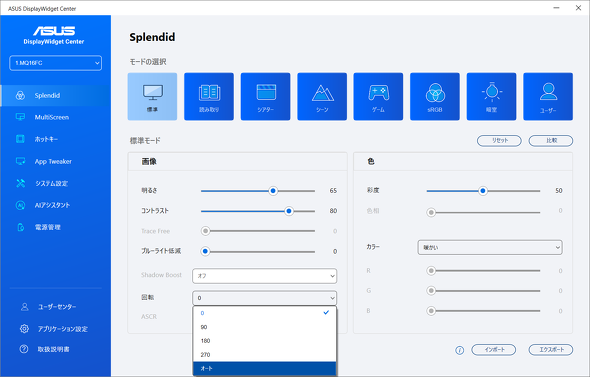
Task: Open Application Settings (アプリケーション設定)
Action: [55, 329]
